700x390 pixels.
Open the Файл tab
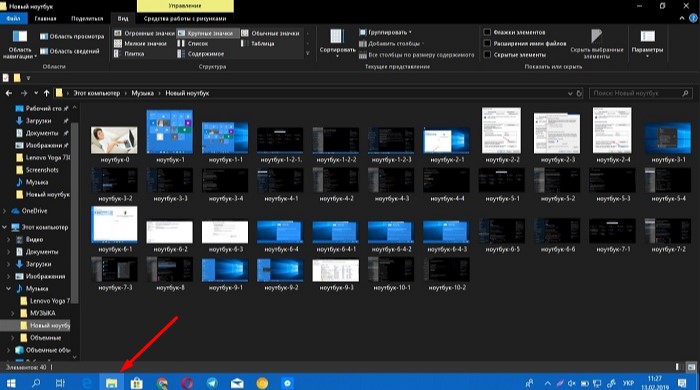[13, 19]
